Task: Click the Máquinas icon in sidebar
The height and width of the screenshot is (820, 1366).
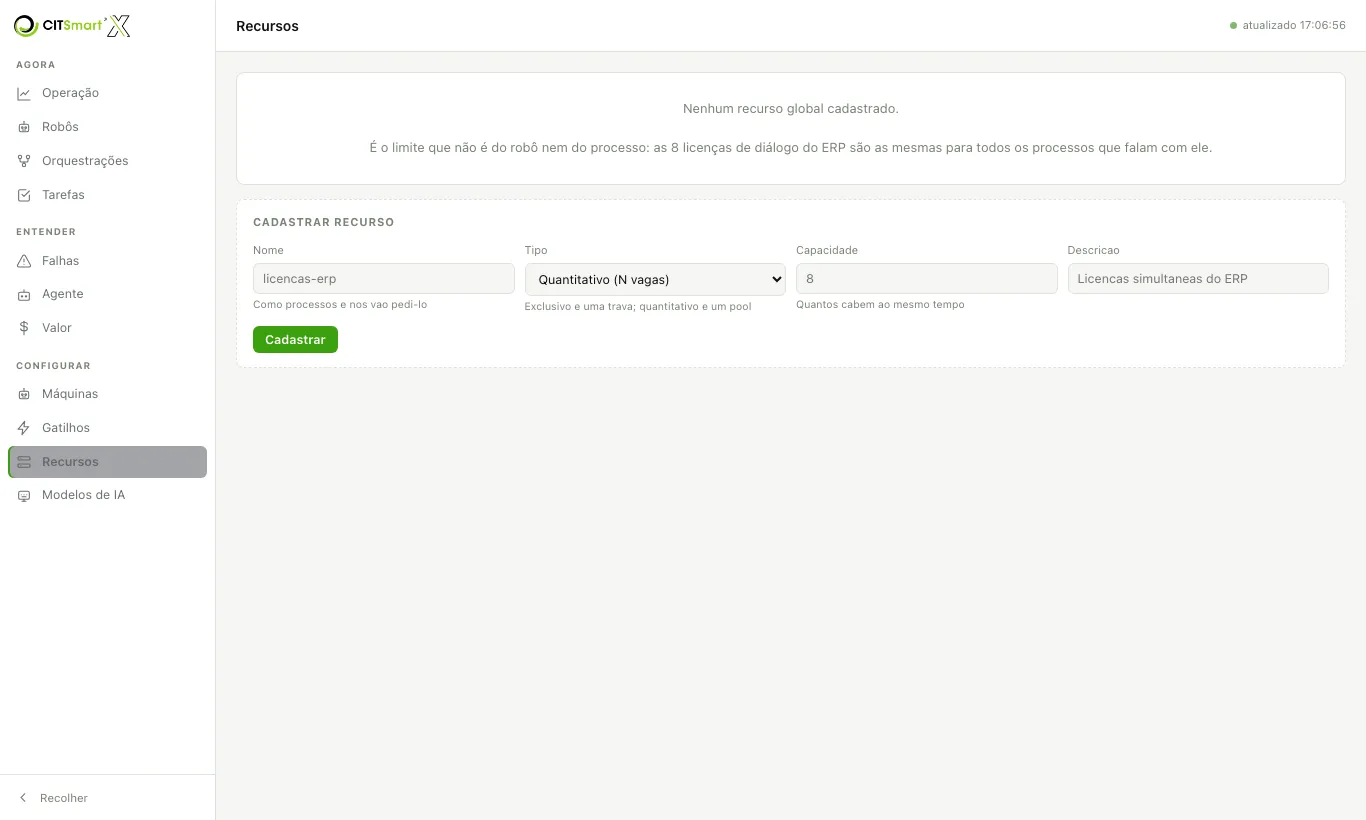Action: click(24, 394)
